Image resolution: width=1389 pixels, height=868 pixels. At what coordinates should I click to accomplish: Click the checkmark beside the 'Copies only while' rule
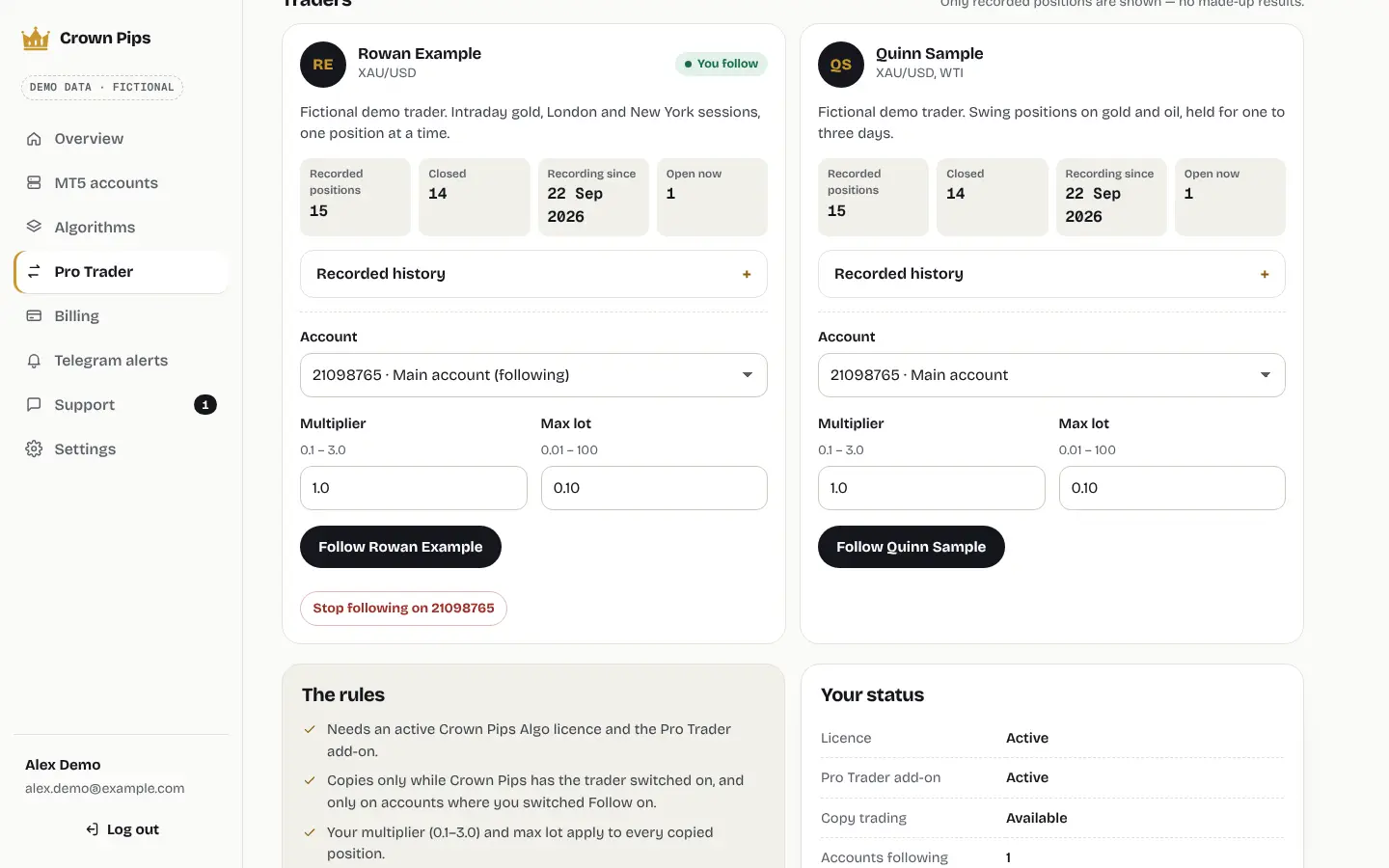(310, 781)
